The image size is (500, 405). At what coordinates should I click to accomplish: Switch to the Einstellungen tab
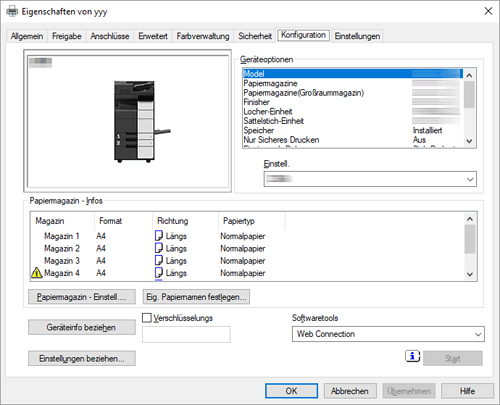pos(357,36)
